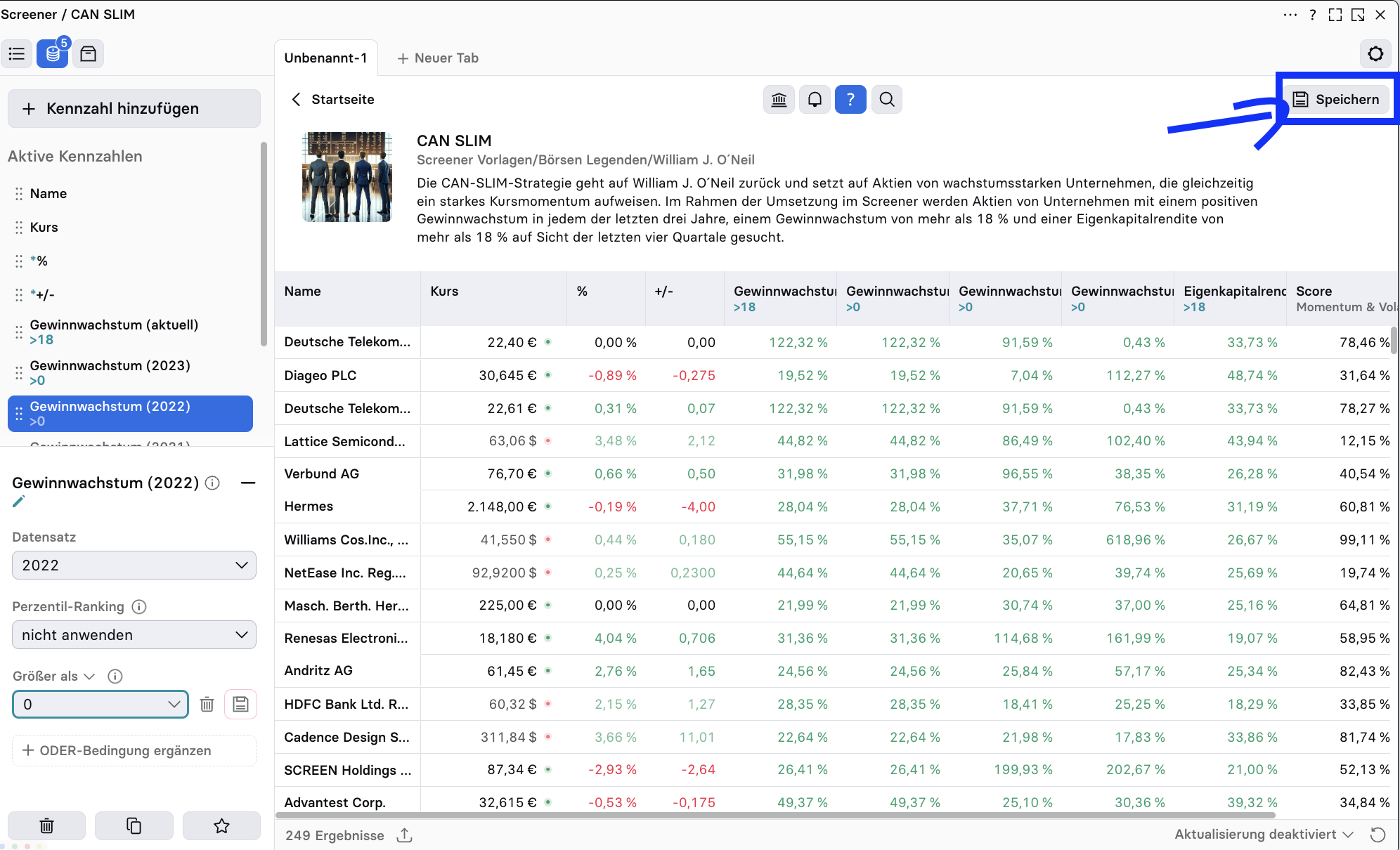The height and width of the screenshot is (850, 1400).
Task: Click the more options ellipsis icon
Action: pos(1290,15)
